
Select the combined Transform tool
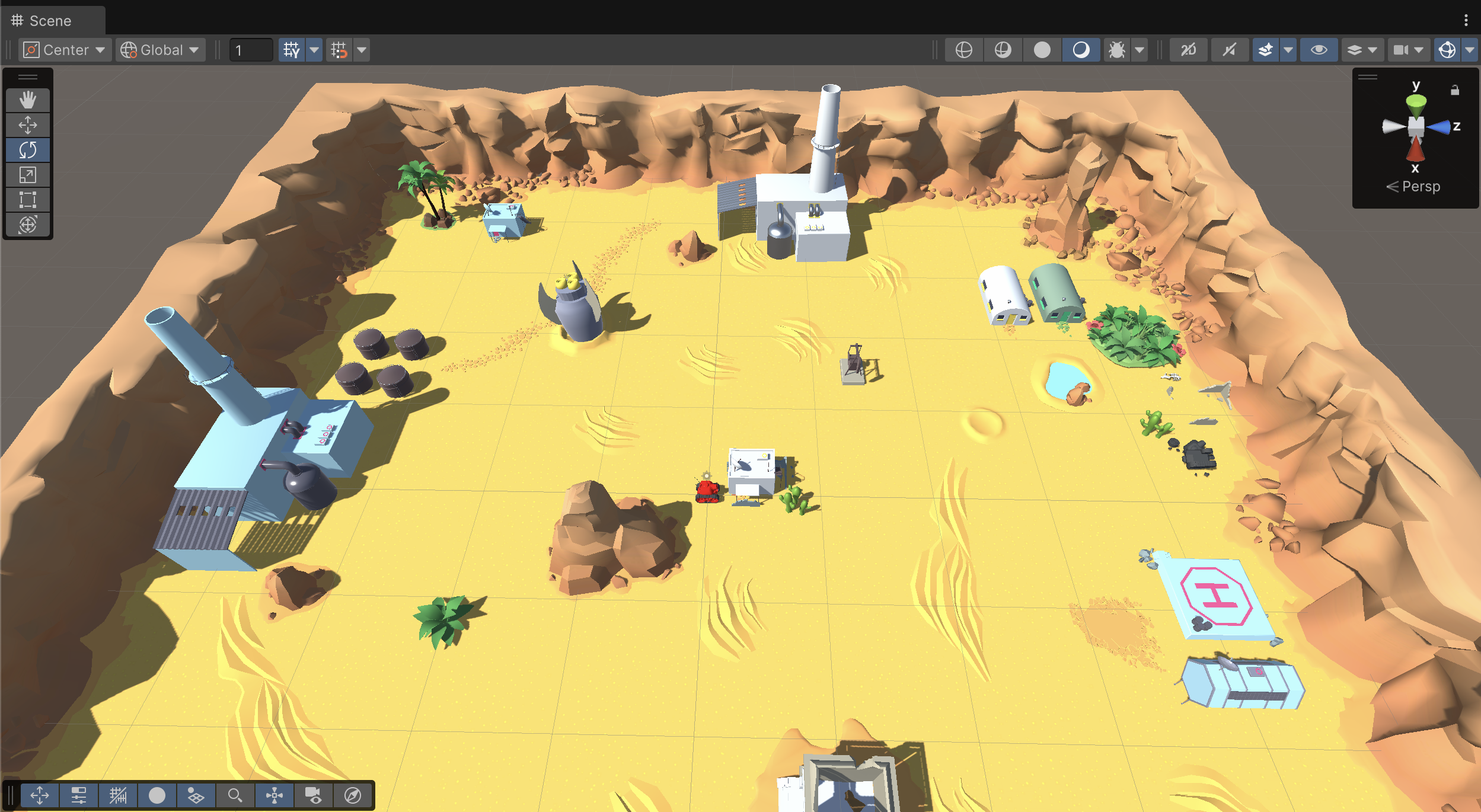tap(27, 225)
